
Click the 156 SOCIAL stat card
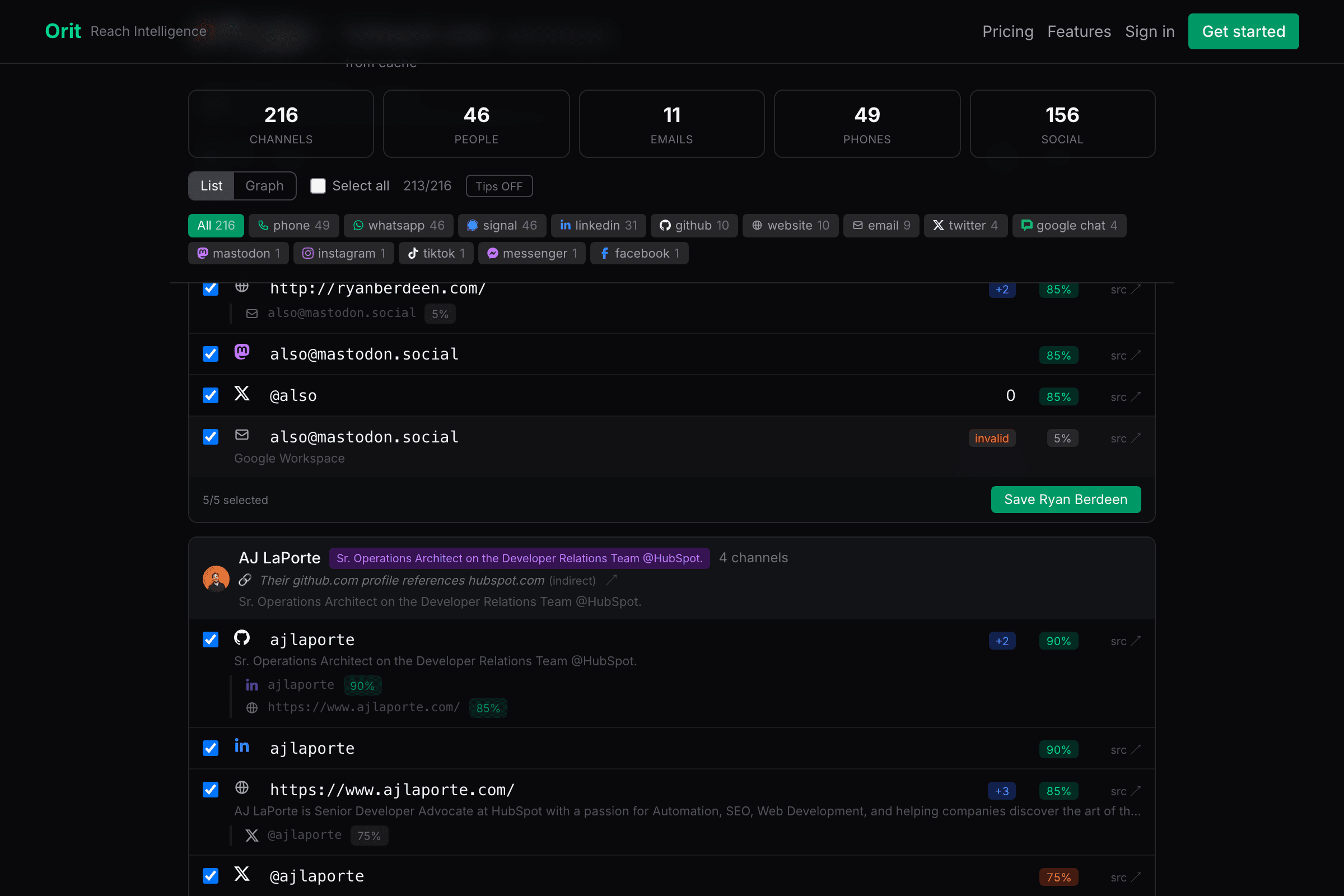click(x=1062, y=124)
